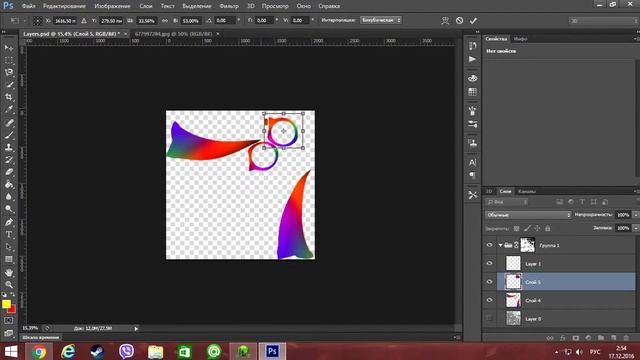Click the link layers icon
Image resolution: width=640 pixels, height=360 pixels.
(x=550, y=338)
